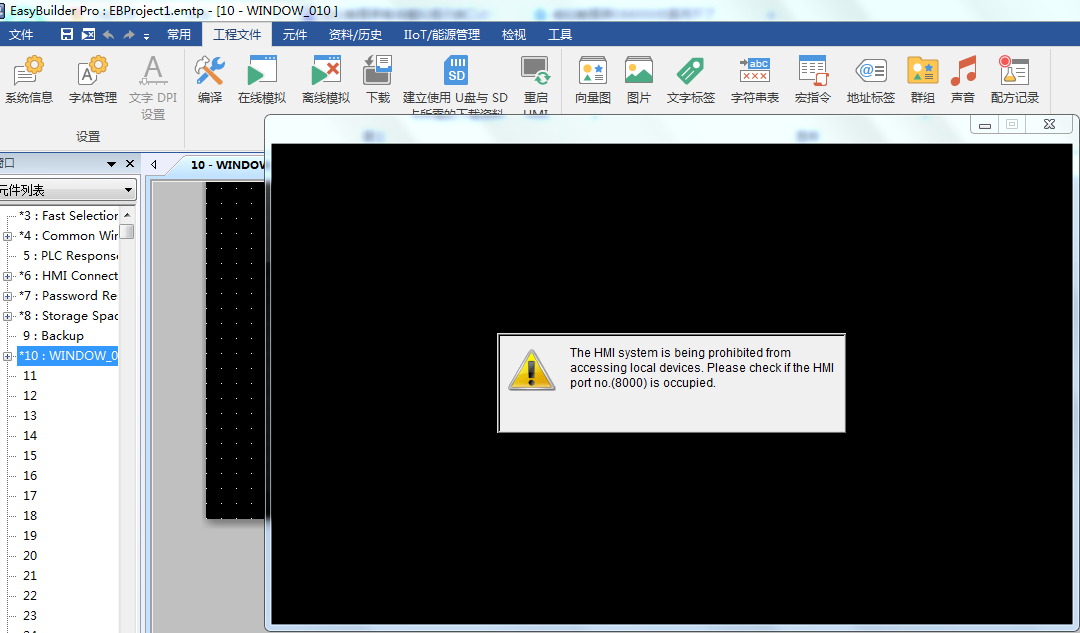Open the panel options dropdown arrow

(111, 164)
